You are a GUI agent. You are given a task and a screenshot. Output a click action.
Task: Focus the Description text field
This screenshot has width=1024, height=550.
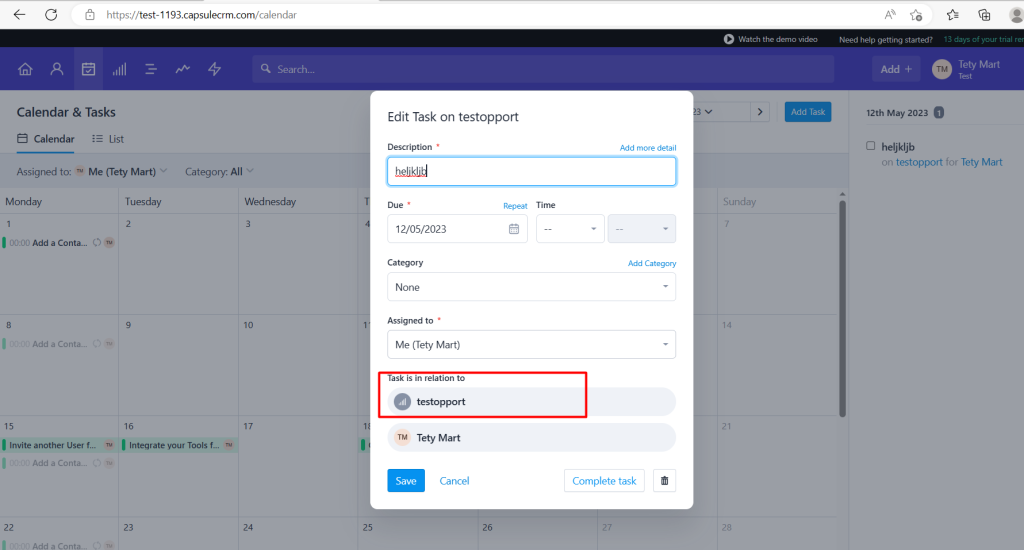532,171
